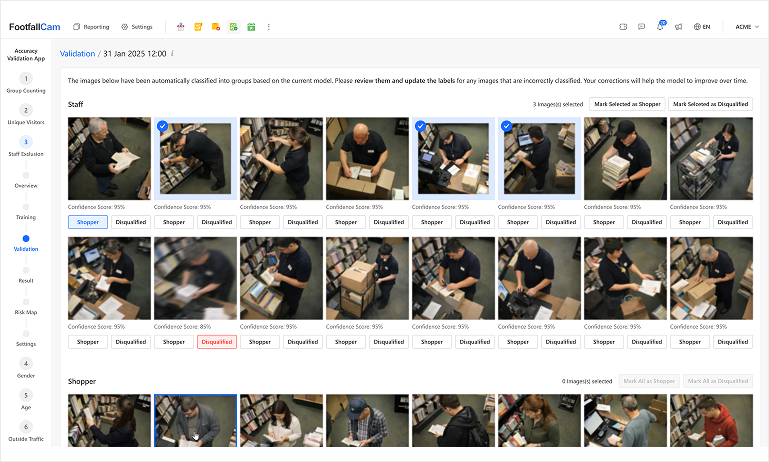This screenshot has width=769, height=462.
Task: Select step 2 Unique Visitors
Action: click(x=26, y=114)
